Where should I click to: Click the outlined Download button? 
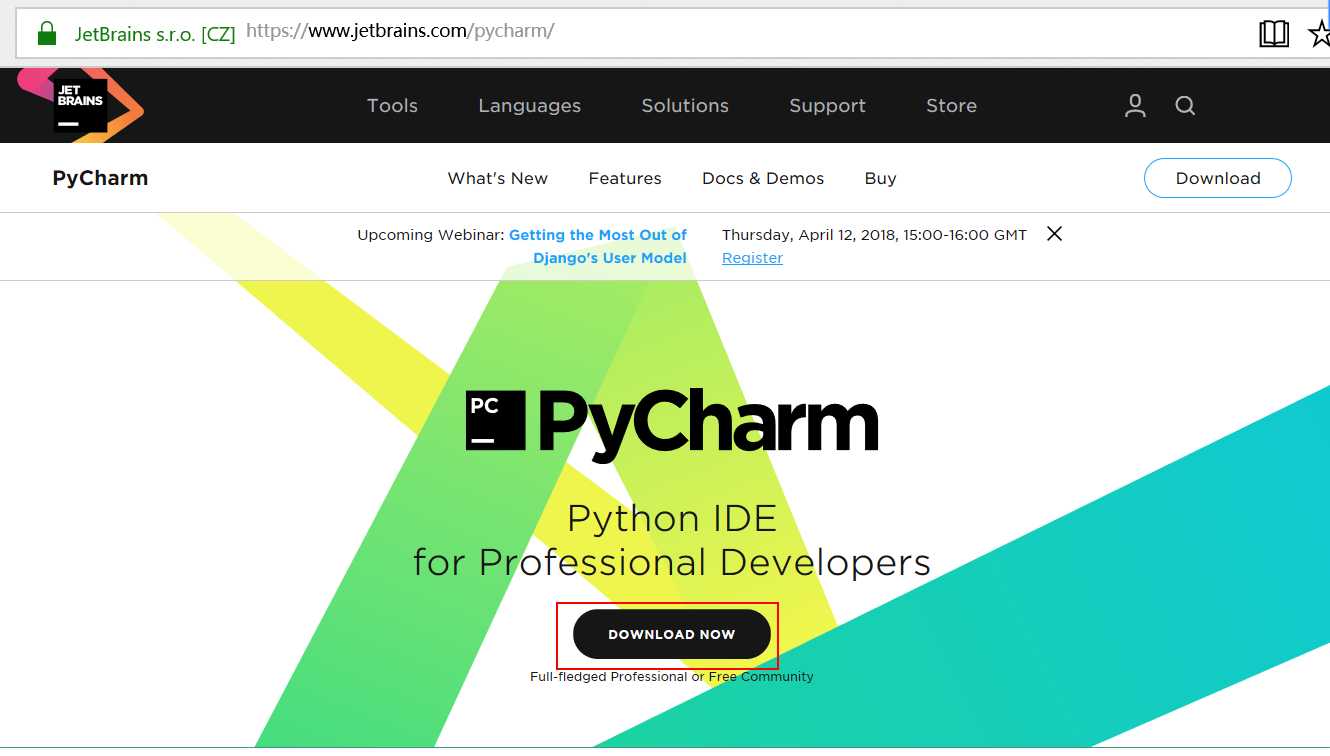[1218, 178]
